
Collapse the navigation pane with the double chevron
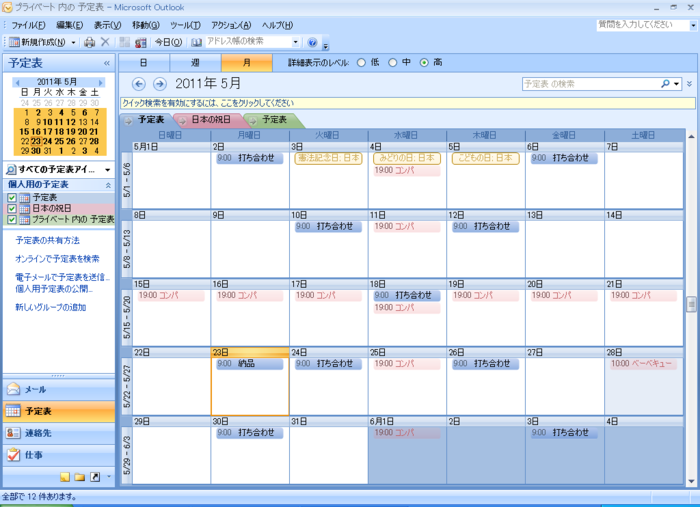click(x=107, y=63)
